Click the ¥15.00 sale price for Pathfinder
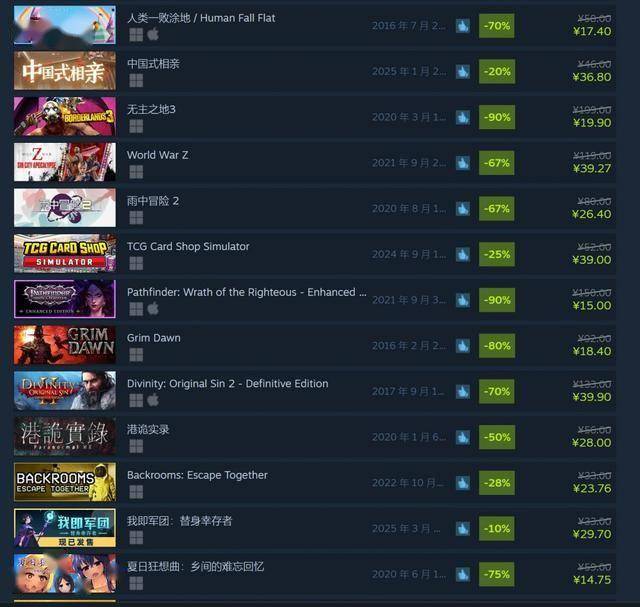640x607 pixels. (x=592, y=306)
